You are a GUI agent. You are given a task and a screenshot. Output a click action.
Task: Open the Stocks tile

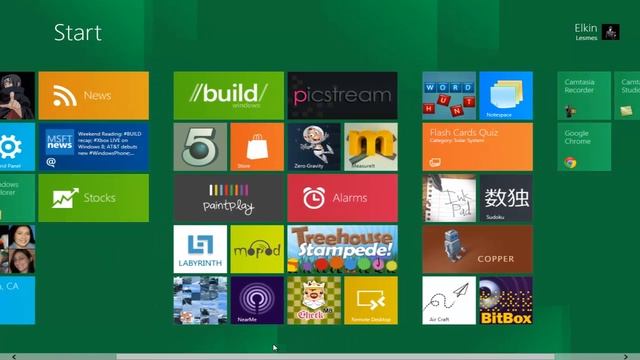click(x=93, y=198)
